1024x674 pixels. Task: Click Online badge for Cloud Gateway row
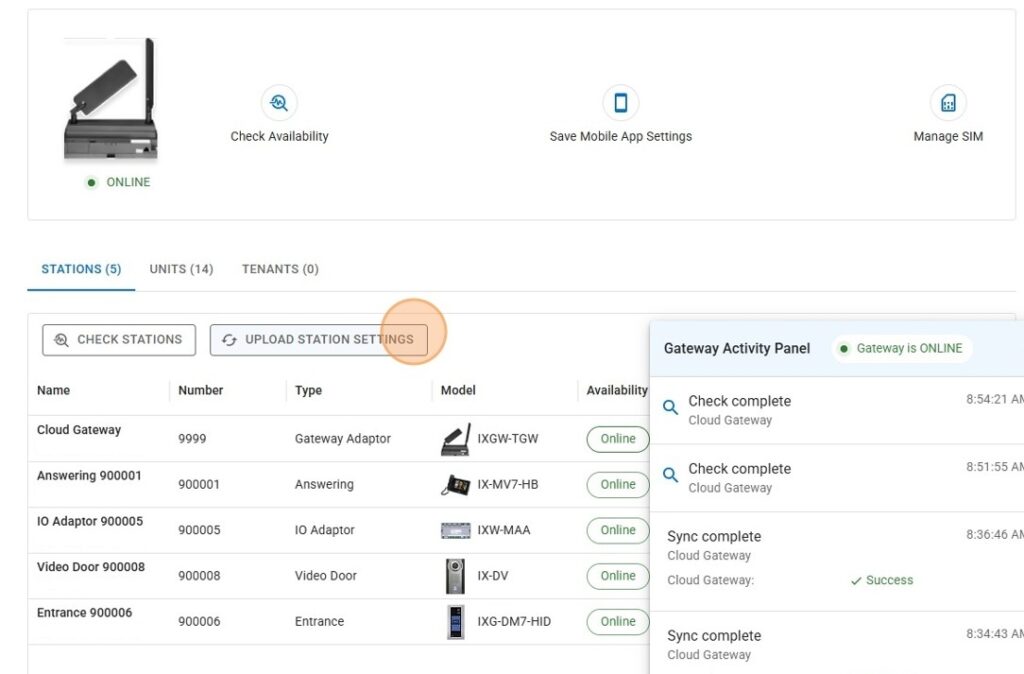pos(618,439)
